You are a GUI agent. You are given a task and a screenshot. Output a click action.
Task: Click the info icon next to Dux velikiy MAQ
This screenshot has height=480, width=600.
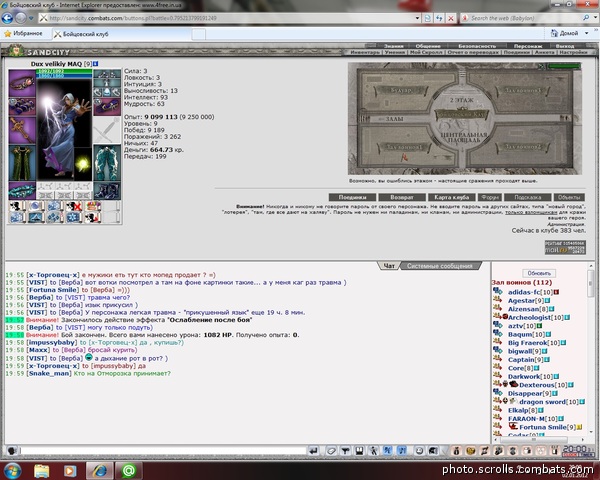click(95, 64)
